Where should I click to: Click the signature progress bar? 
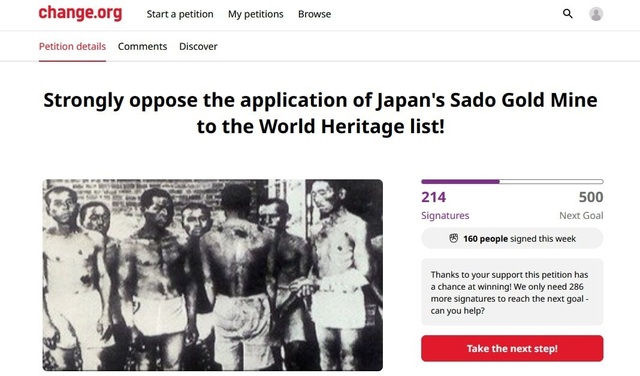point(512,182)
